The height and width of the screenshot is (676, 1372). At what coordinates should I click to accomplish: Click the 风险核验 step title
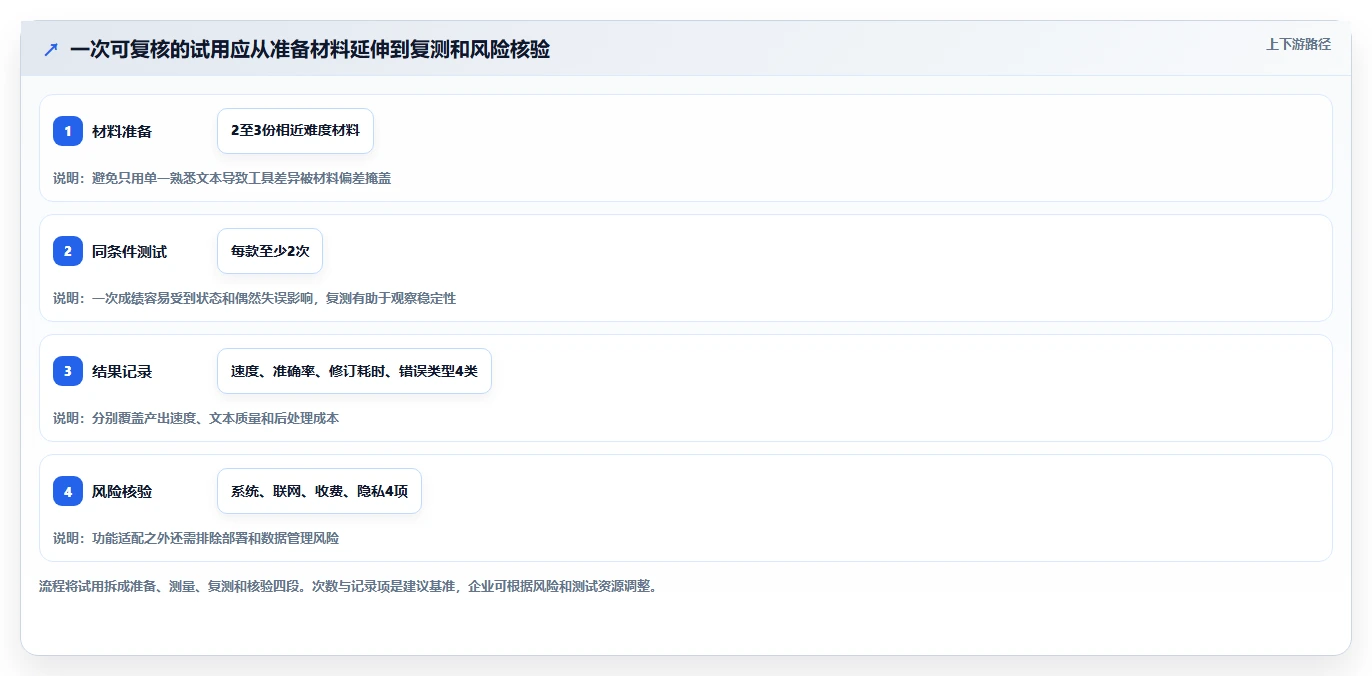pos(122,491)
